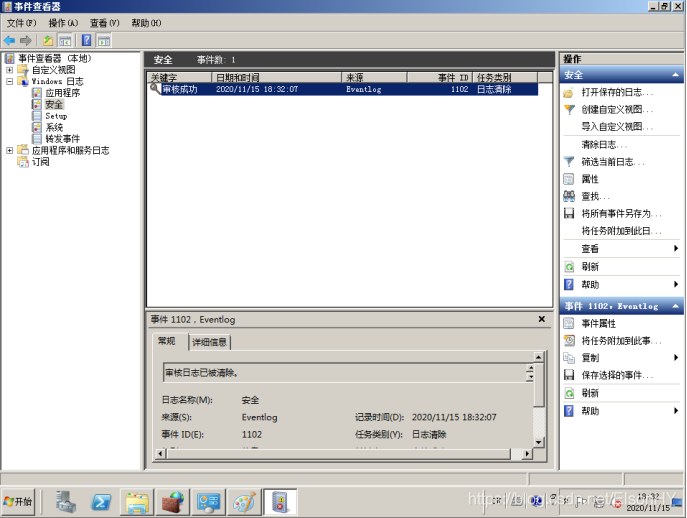Expand the 应用程序和服务日志 tree node
This screenshot has height=518, width=687.
(10, 150)
